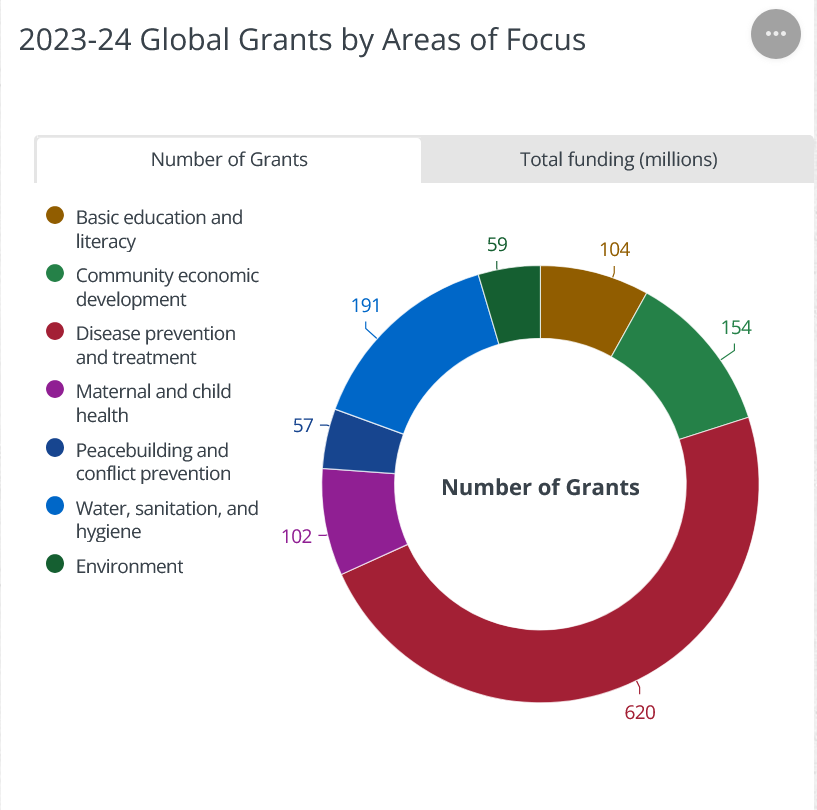817x810 pixels.
Task: Hide Environment series via legend text
Action: [130, 566]
